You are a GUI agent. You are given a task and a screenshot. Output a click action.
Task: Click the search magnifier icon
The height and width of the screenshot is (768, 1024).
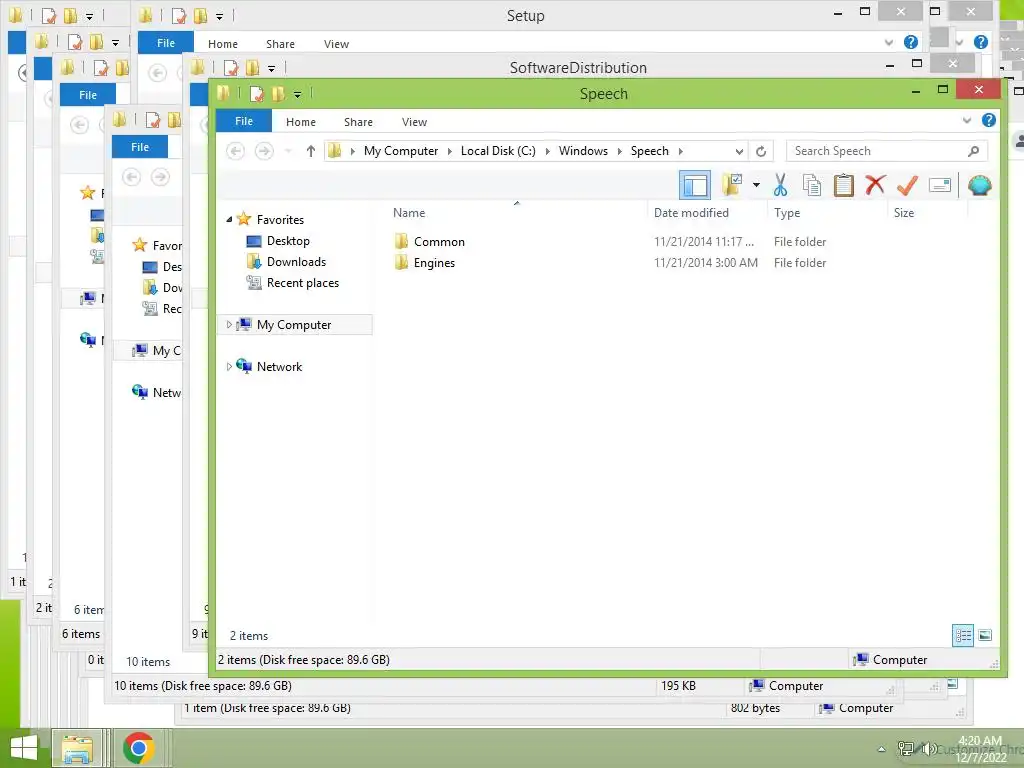(x=973, y=151)
